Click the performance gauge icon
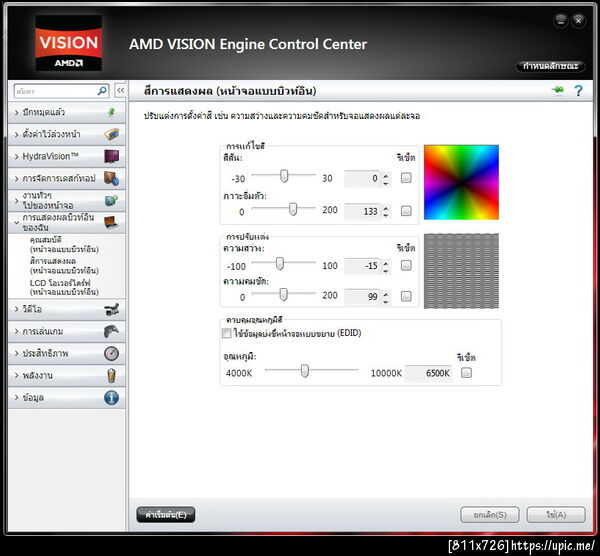 pos(111,353)
